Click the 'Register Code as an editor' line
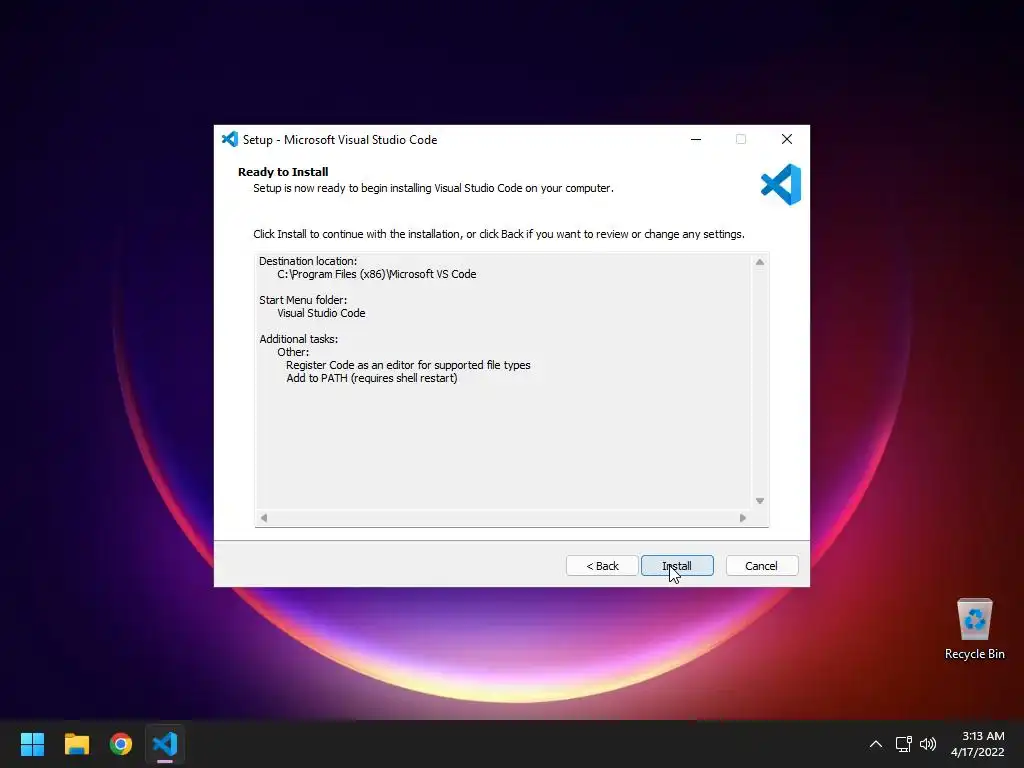Screen dimensions: 1024x768 pyautogui.click(x=408, y=365)
